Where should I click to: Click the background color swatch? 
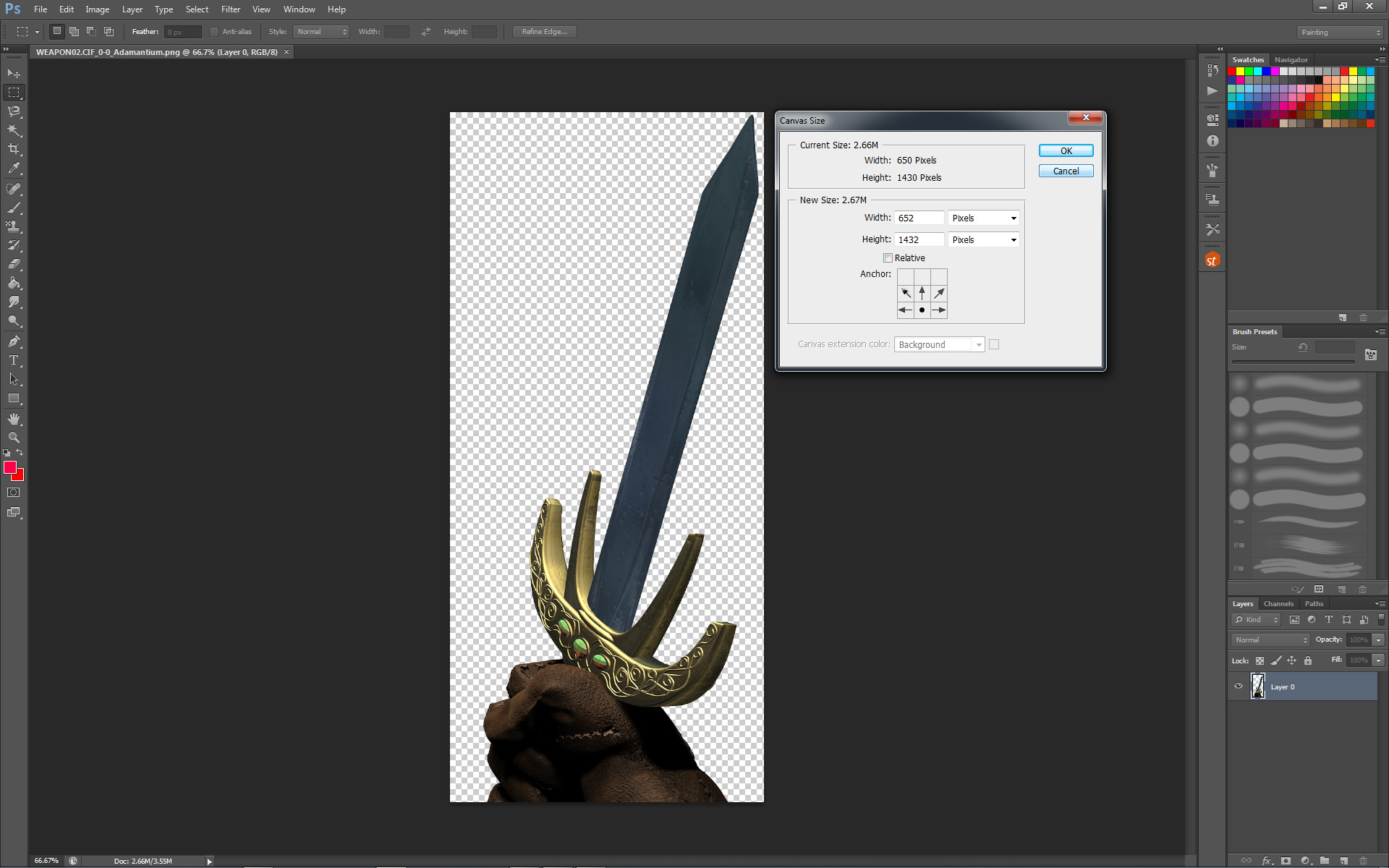pos(20,476)
